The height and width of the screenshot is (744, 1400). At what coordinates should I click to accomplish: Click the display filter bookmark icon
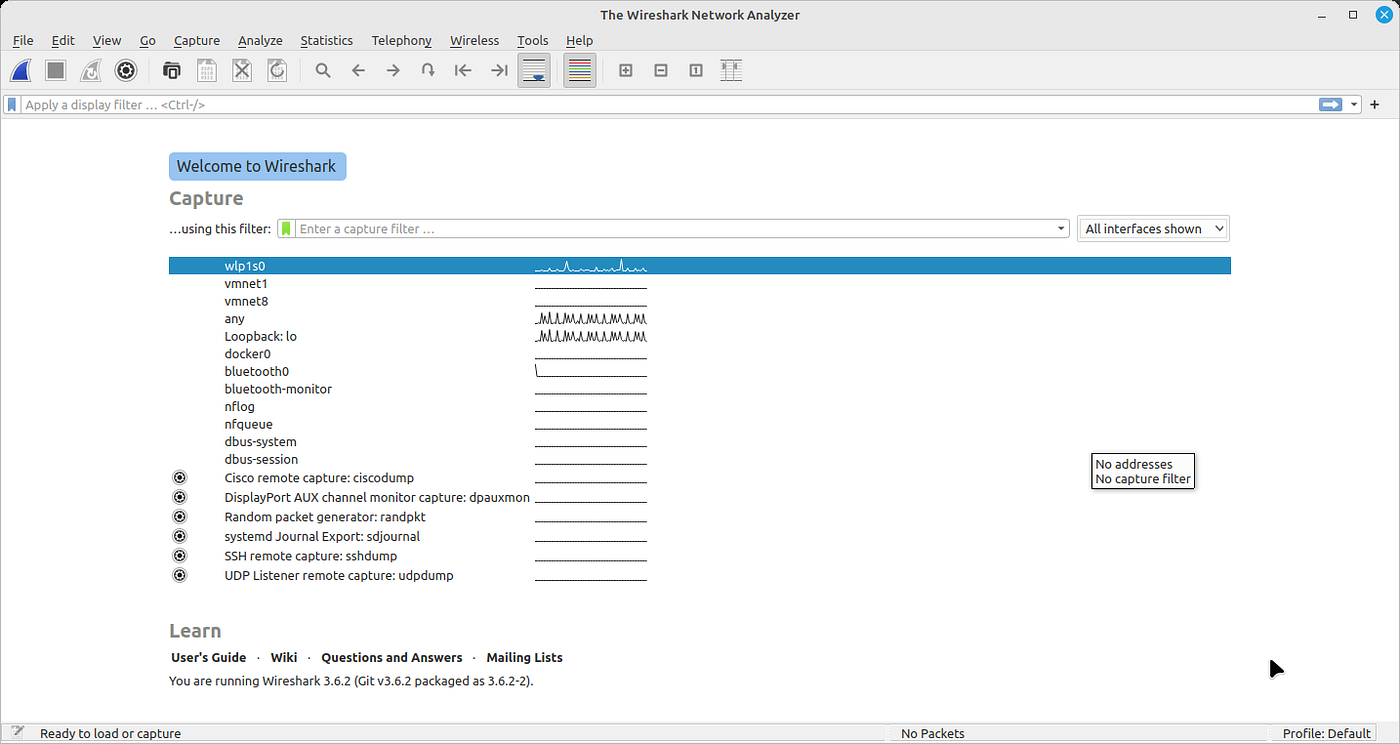(12, 104)
